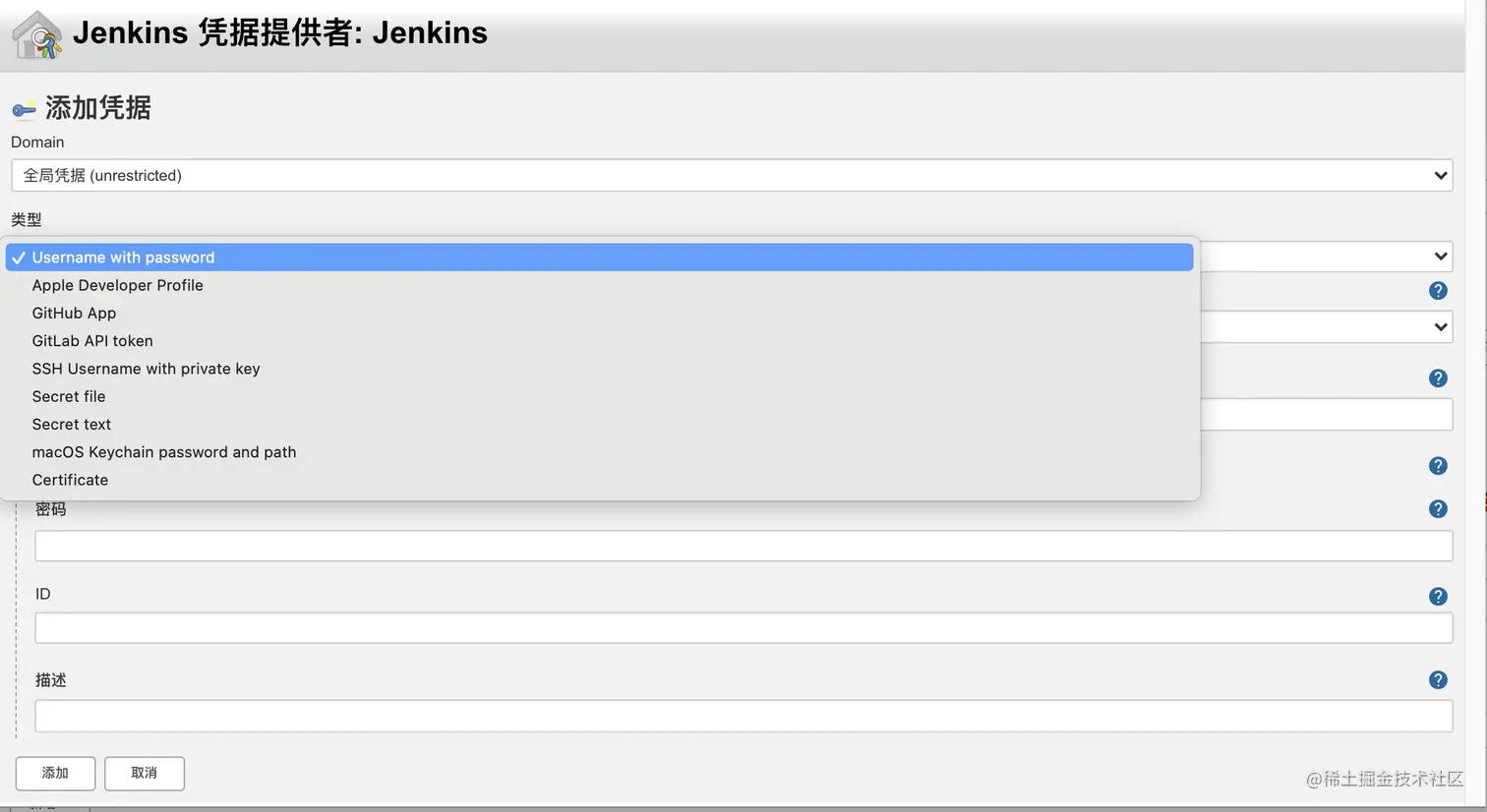Select Secret text credential type

71,425
